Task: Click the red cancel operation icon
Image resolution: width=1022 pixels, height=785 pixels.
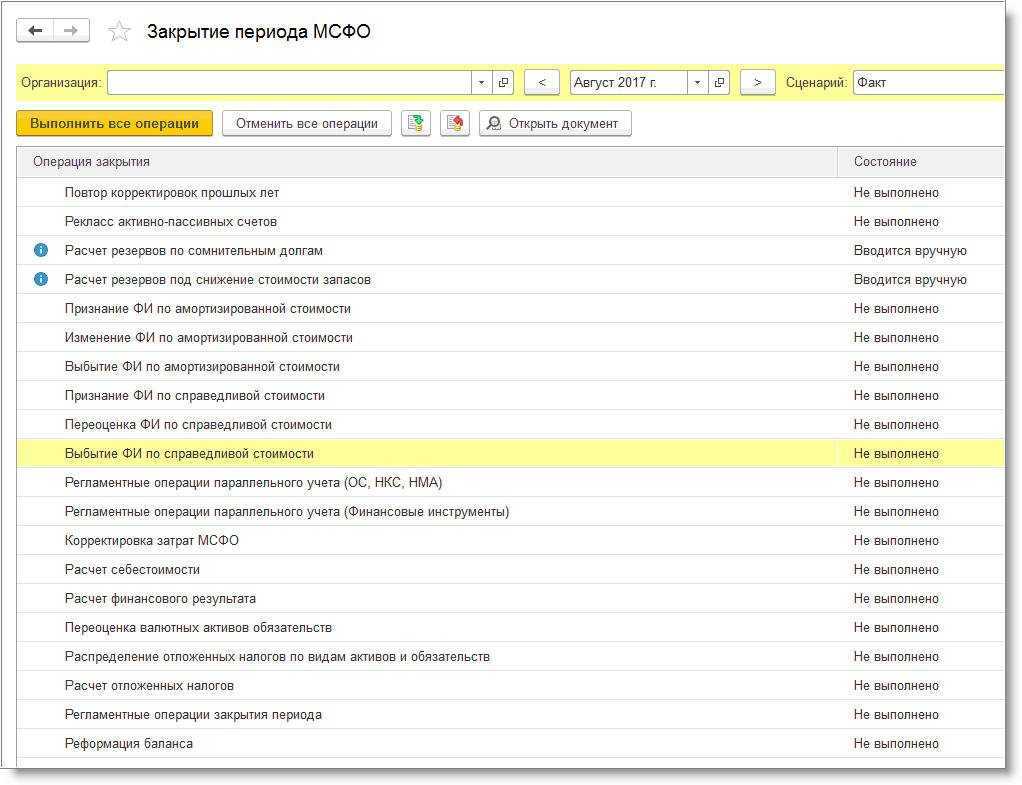Action: [454, 124]
